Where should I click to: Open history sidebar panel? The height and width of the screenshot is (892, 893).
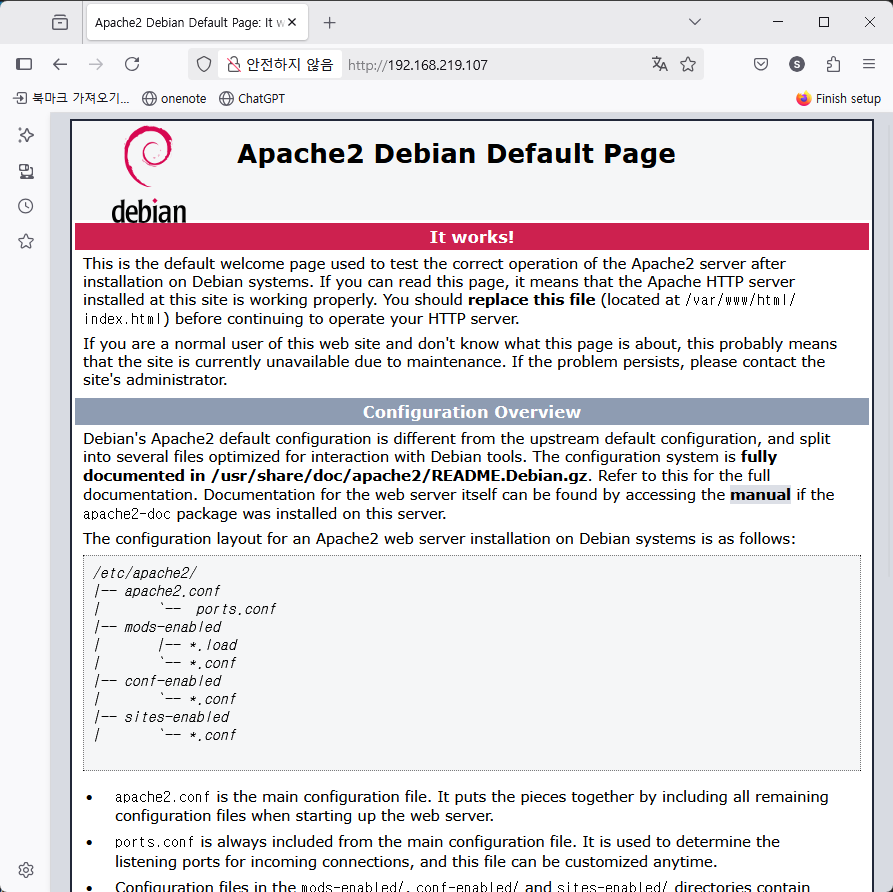[x=26, y=206]
